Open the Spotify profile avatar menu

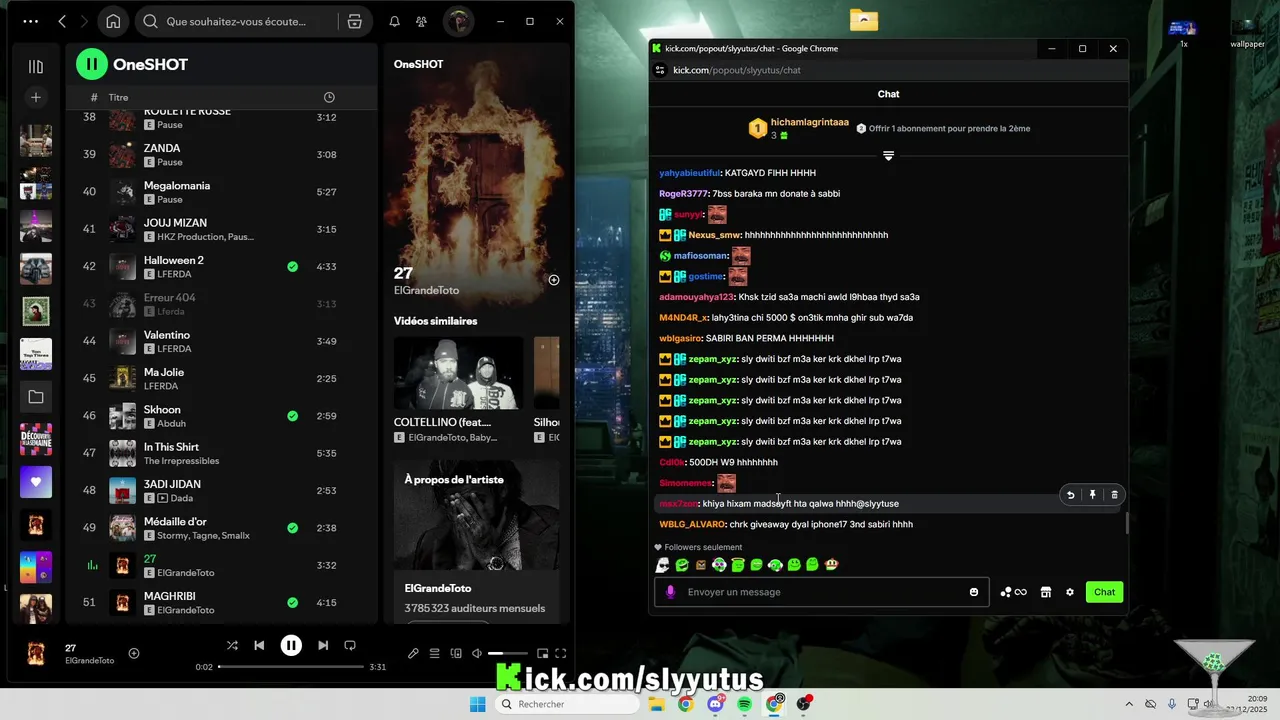[x=459, y=21]
